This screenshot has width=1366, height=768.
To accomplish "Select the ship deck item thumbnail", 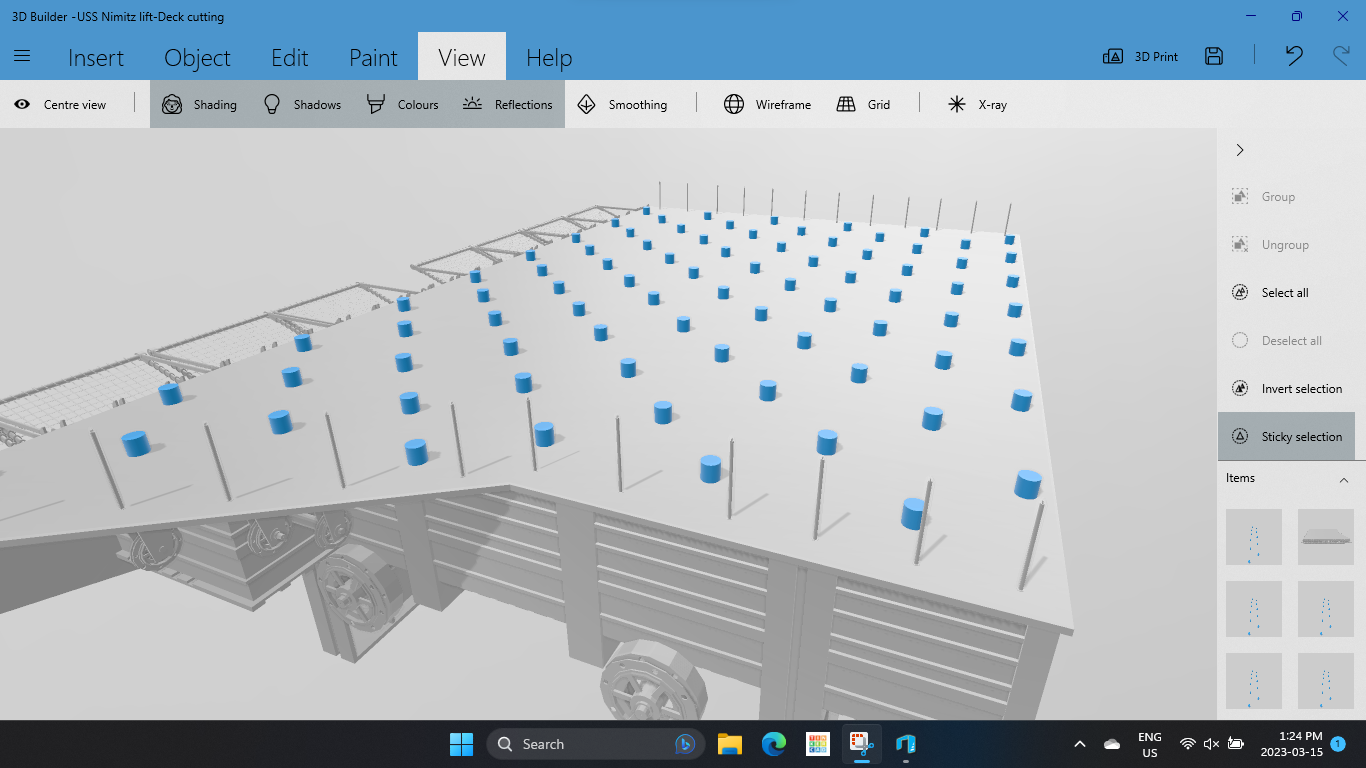I will click(x=1326, y=537).
